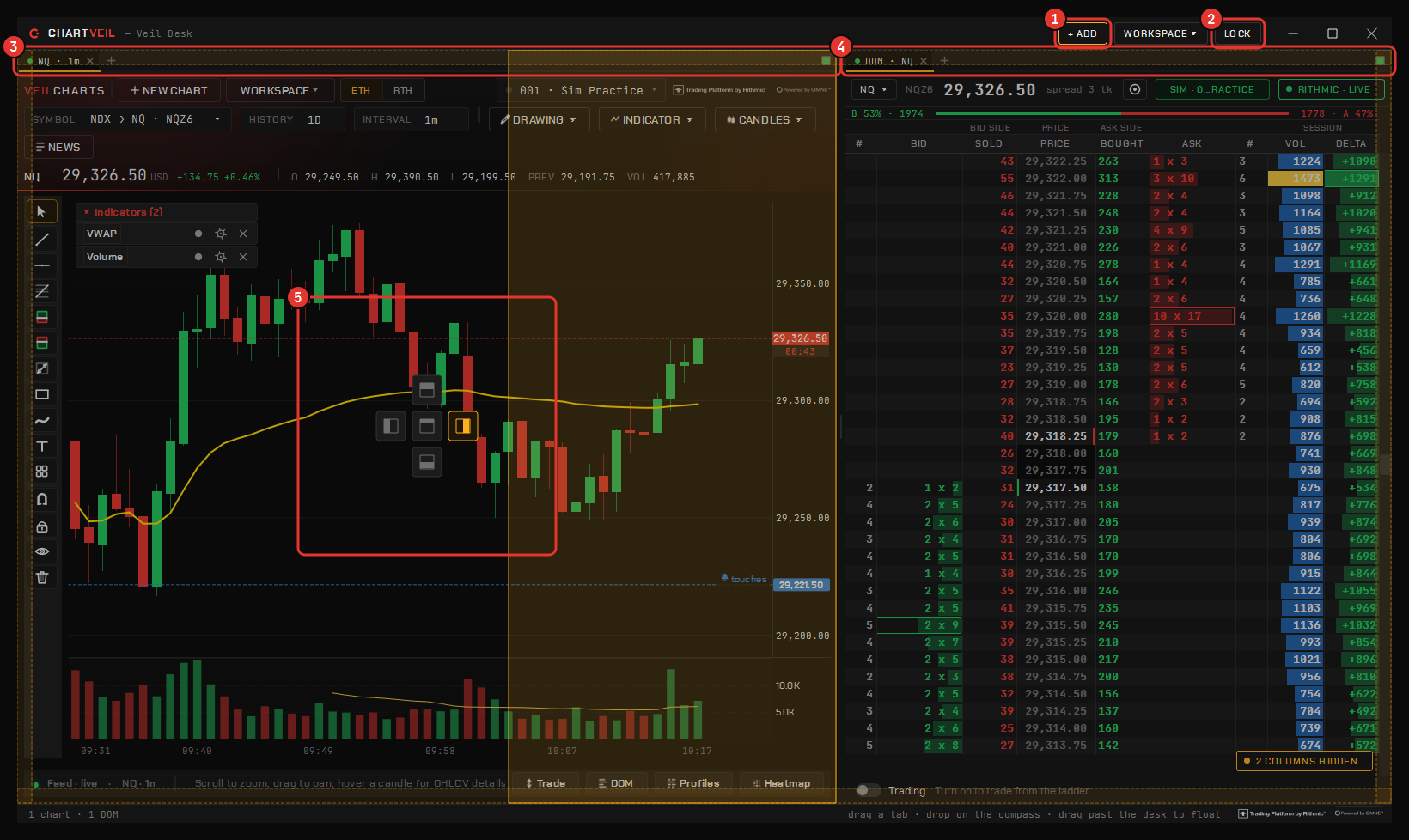Select the measure ruler tool
This screenshot has height=840, width=1409.
41,368
